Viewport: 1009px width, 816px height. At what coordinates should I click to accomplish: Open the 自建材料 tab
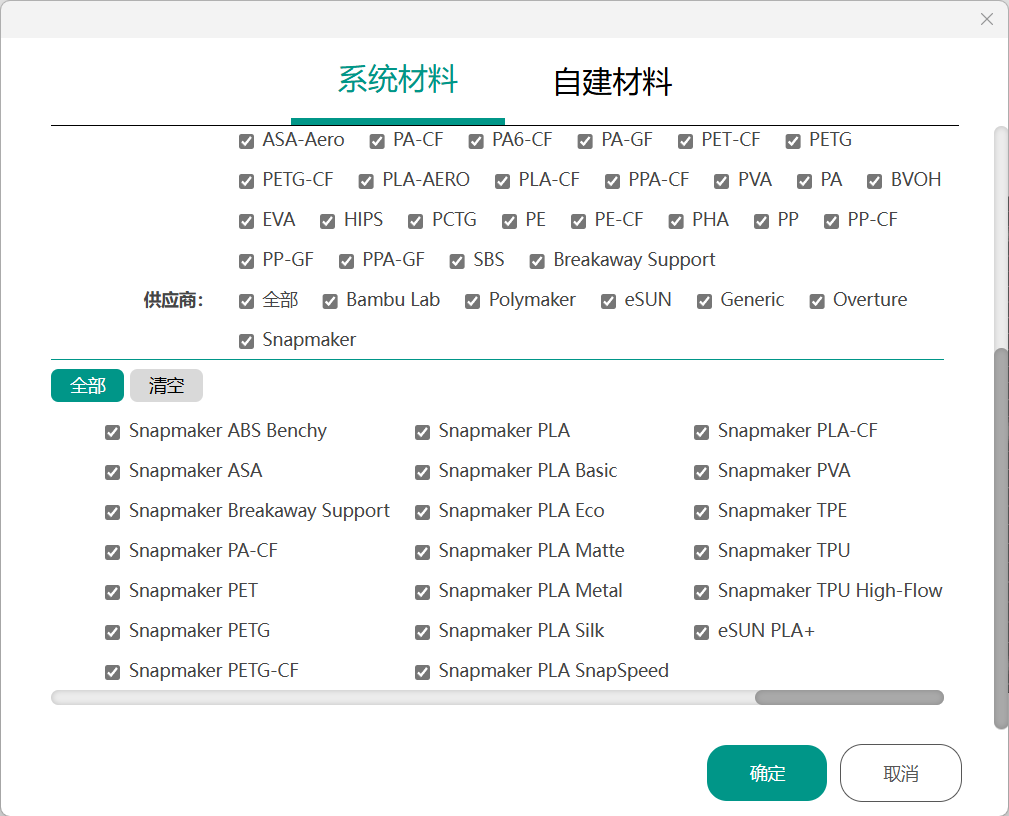coord(612,82)
